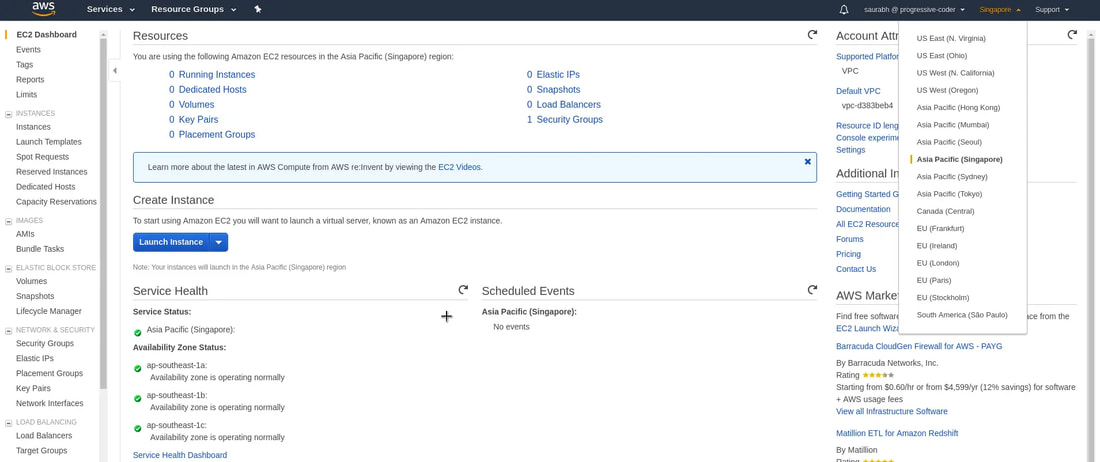1100x462 pixels.
Task: Click the AWS logo home icon
Action: [x=43, y=9]
